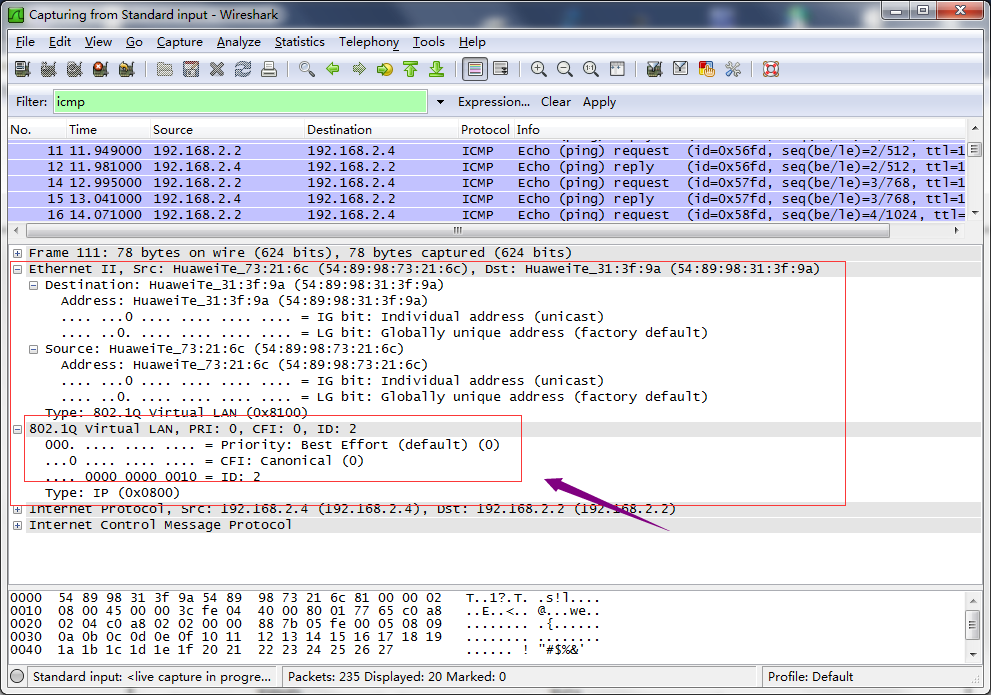Sort packets by Protocol column header
The height and width of the screenshot is (695, 991).
[485, 130]
